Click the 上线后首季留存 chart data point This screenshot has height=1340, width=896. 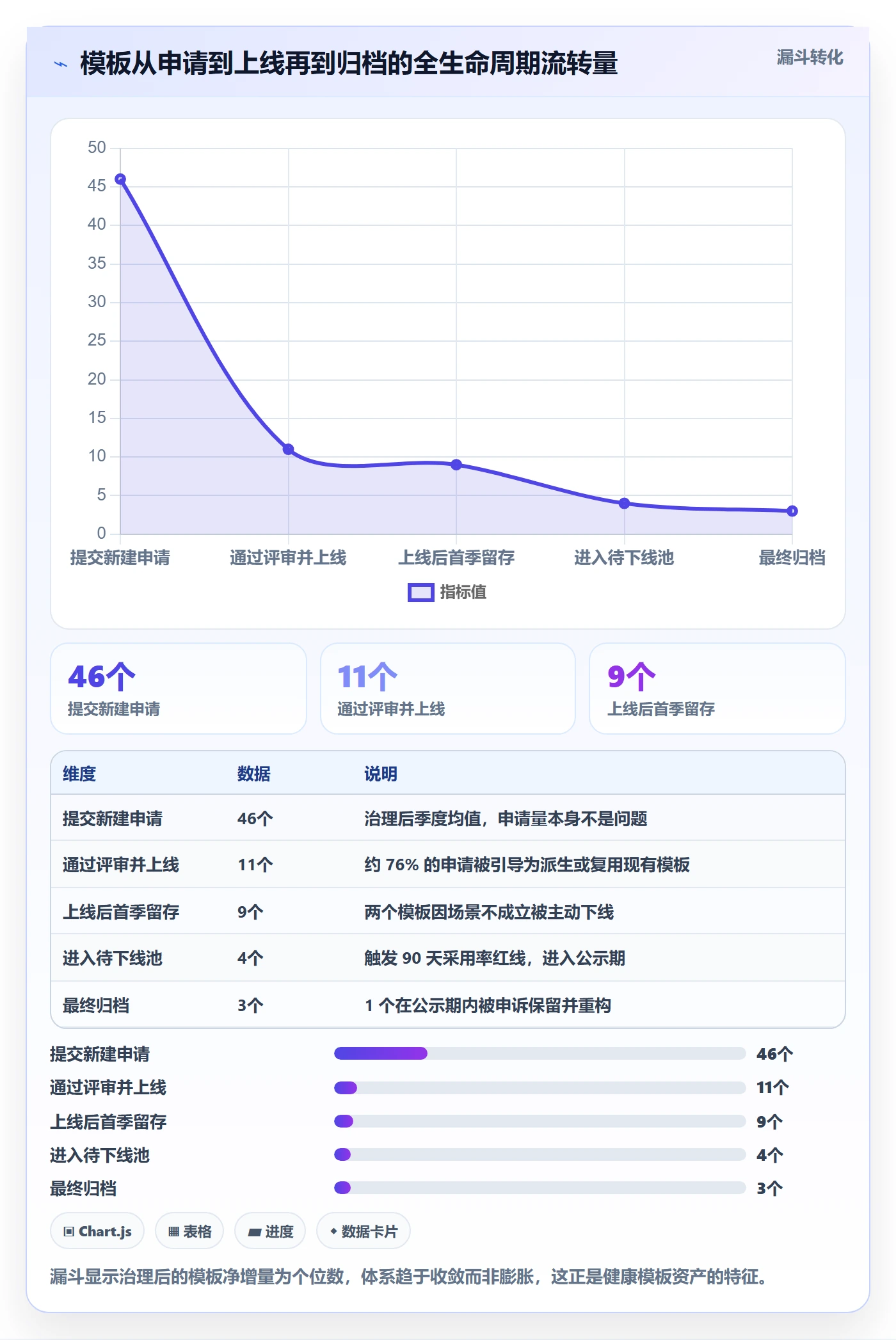(x=456, y=465)
